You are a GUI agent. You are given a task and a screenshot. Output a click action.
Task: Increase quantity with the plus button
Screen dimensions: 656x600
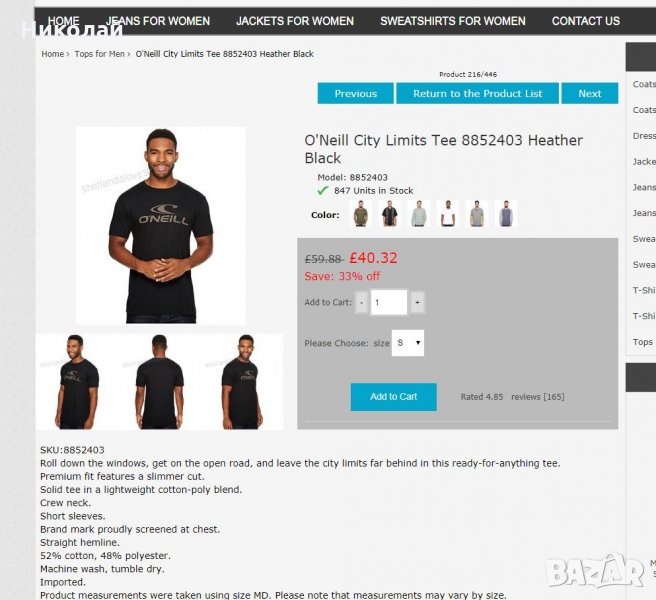[x=417, y=302]
